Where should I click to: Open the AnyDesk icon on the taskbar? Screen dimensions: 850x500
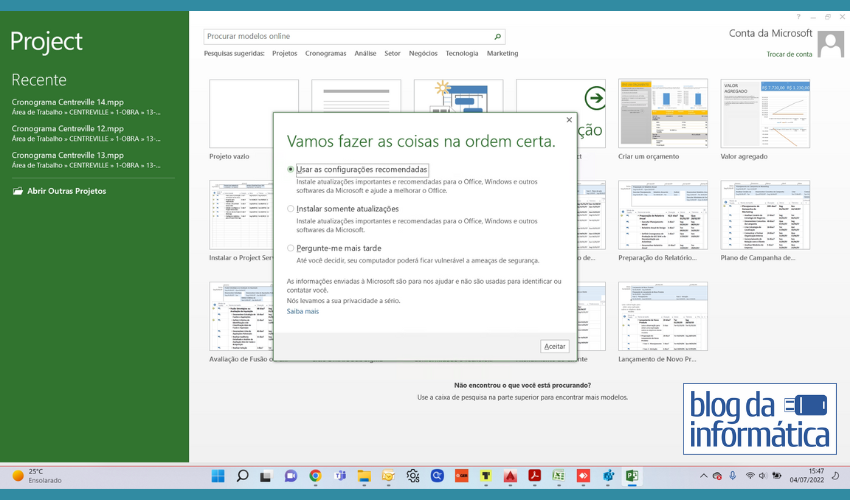[583, 476]
